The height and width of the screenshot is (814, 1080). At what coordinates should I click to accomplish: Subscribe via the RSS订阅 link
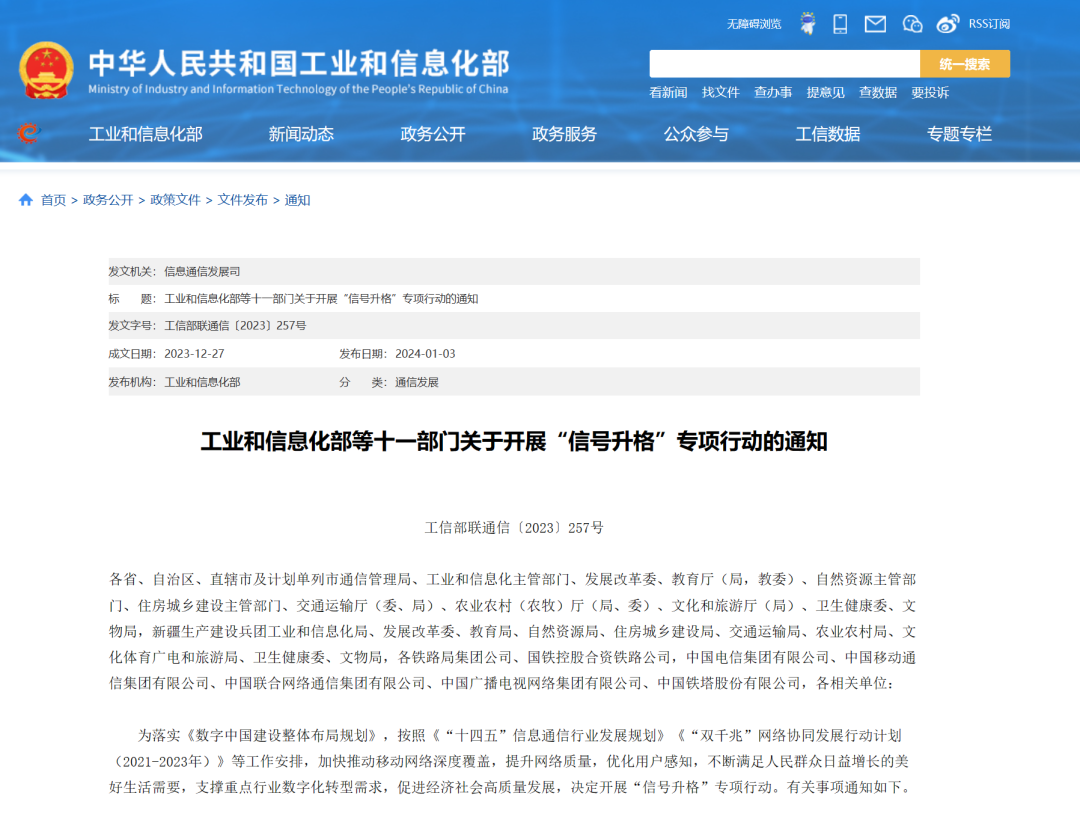click(987, 23)
